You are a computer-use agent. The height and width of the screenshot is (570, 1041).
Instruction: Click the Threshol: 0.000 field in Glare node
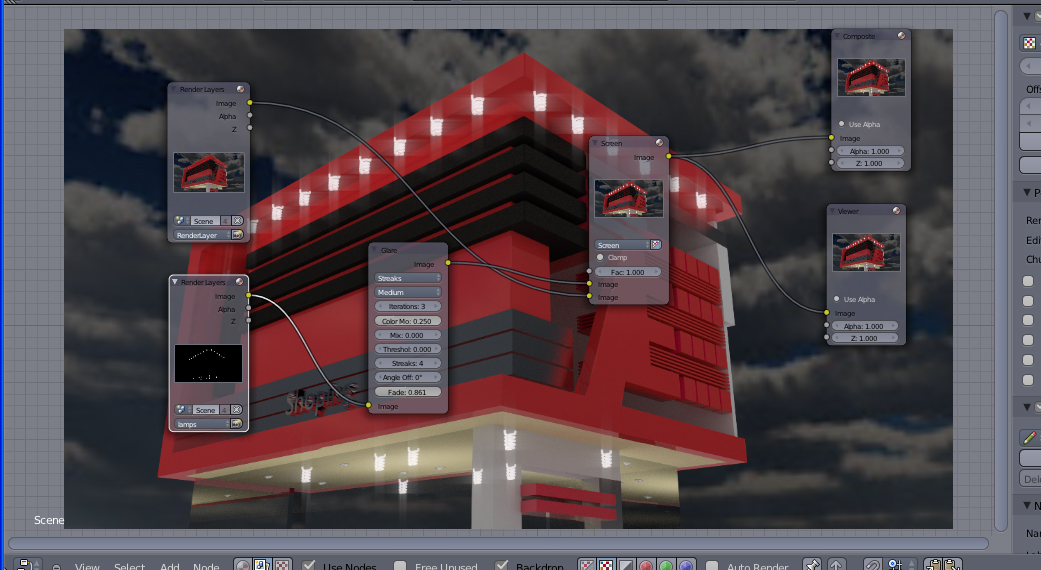(408, 349)
